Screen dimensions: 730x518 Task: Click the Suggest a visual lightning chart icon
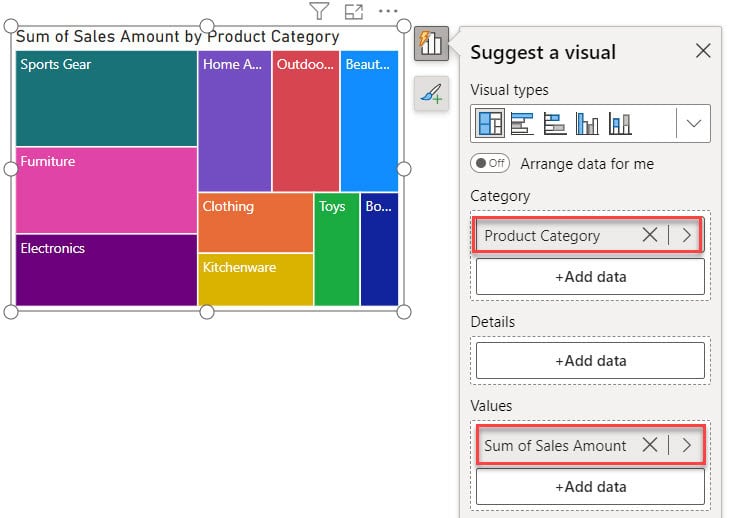[x=431, y=44]
